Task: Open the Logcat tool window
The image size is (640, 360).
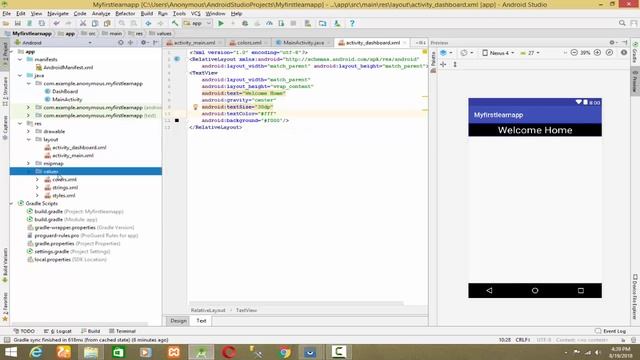Action: [58, 331]
